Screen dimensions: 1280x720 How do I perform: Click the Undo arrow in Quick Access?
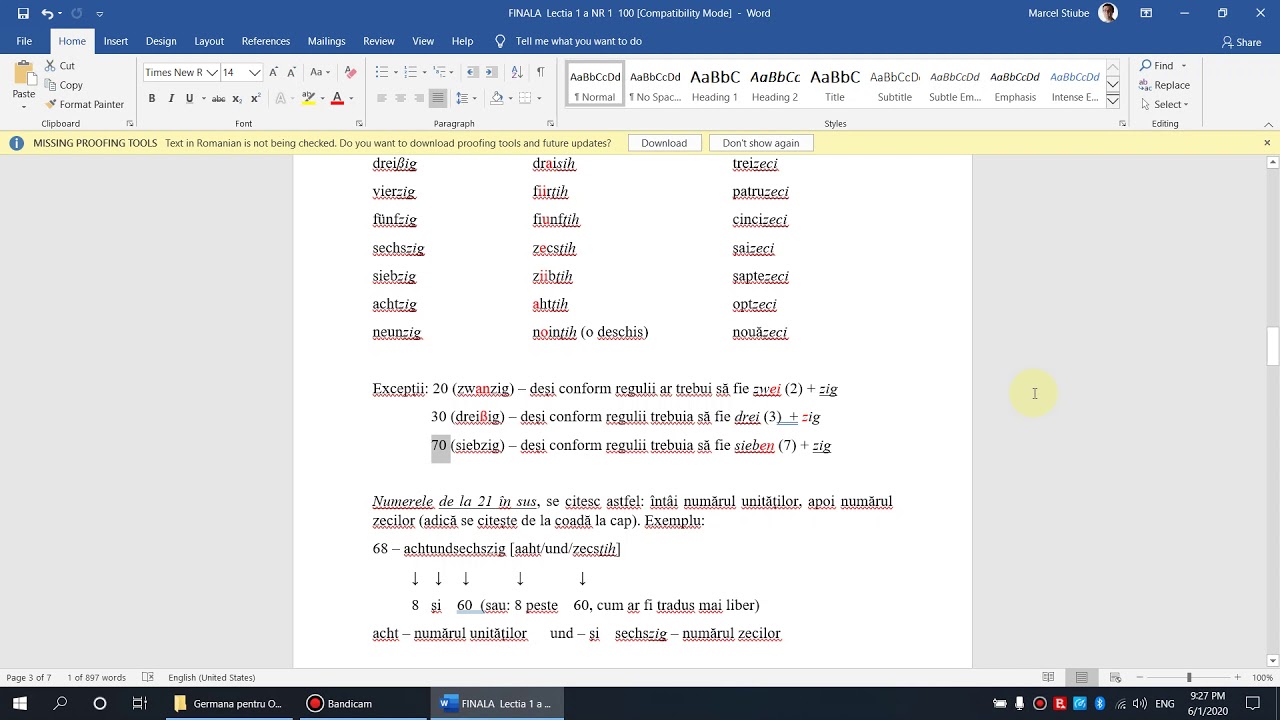[x=47, y=14]
